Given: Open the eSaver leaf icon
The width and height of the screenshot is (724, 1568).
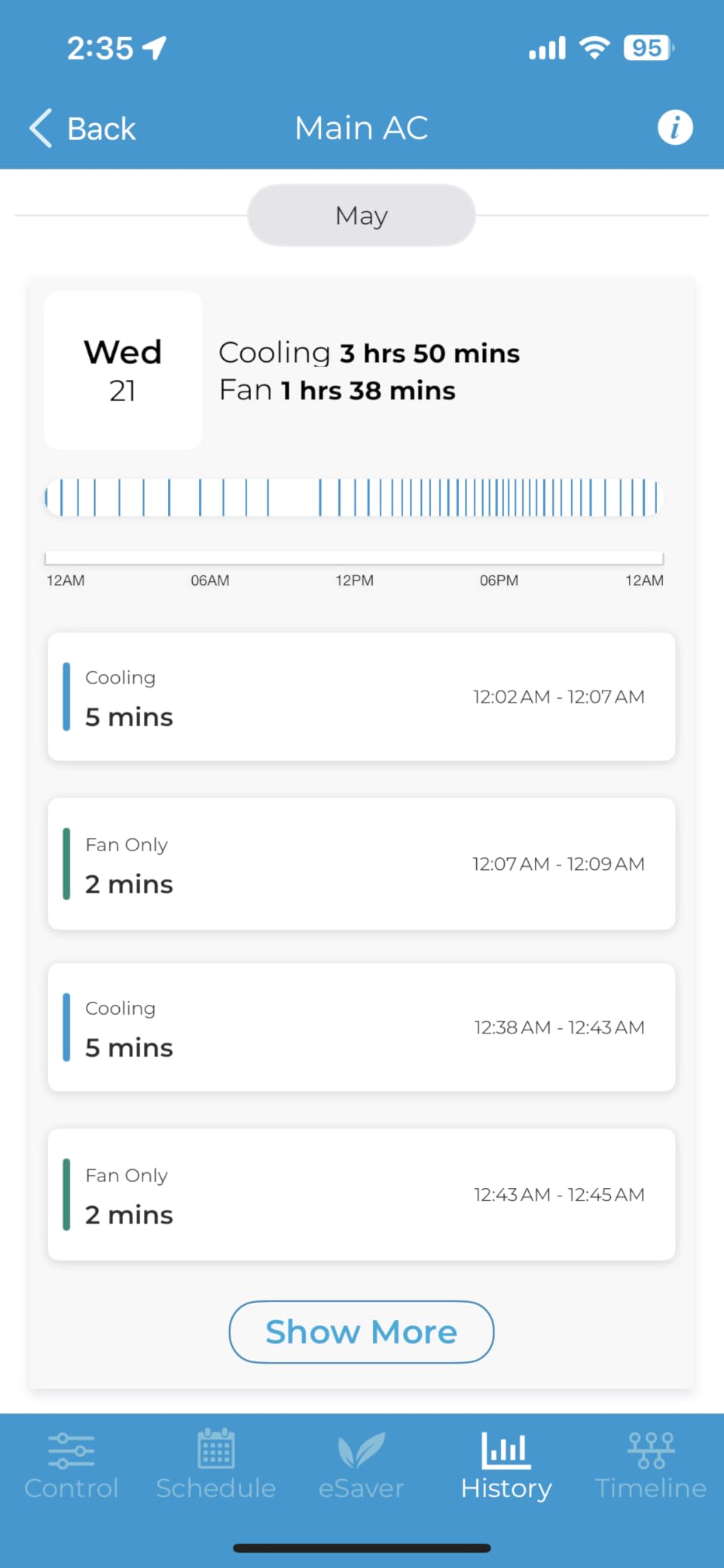Looking at the screenshot, I should [x=362, y=1450].
